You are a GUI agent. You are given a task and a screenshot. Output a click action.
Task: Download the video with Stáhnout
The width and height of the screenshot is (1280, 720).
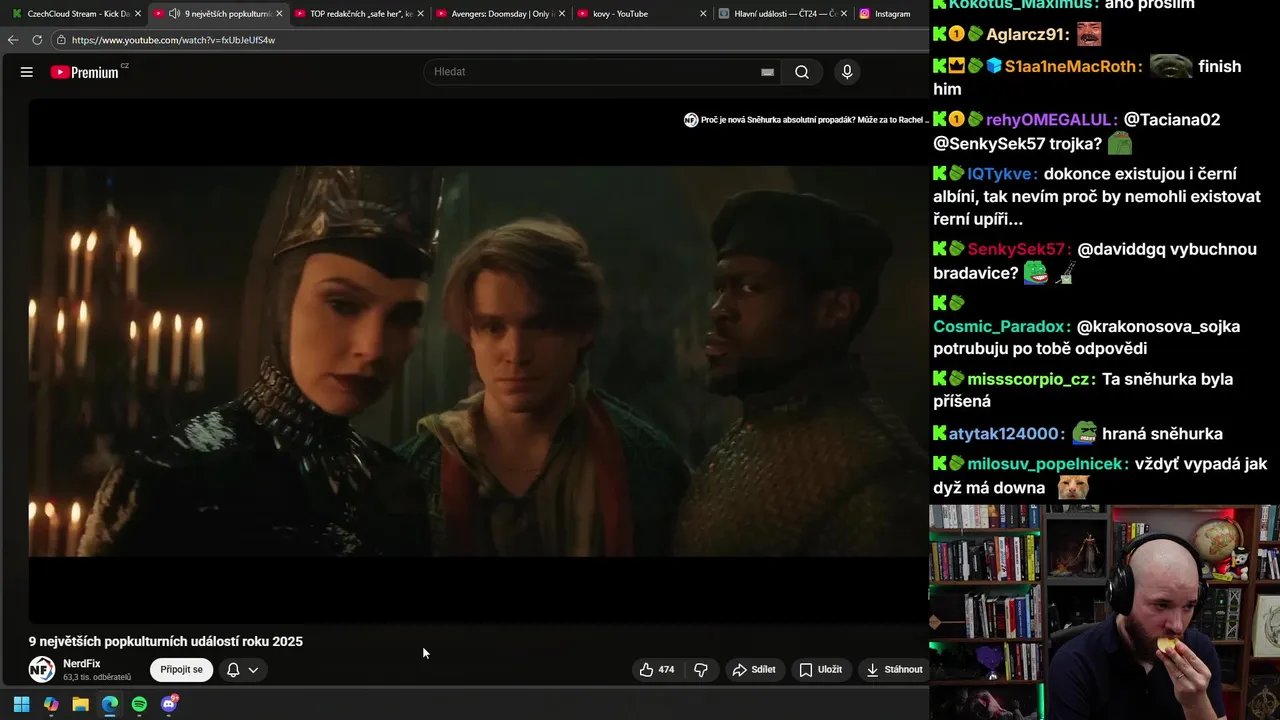pyautogui.click(x=894, y=670)
